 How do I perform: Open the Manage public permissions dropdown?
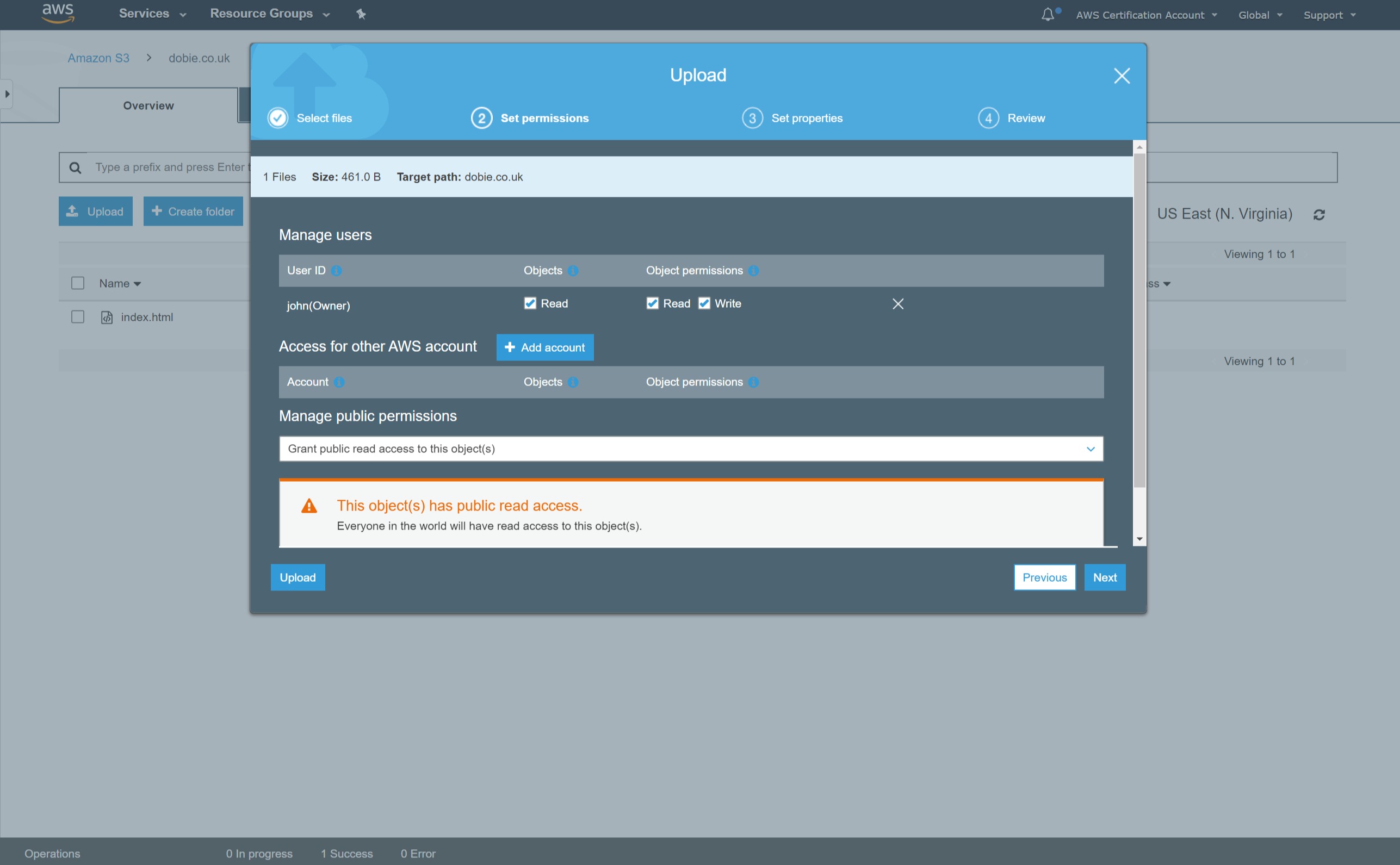pyautogui.click(x=691, y=449)
